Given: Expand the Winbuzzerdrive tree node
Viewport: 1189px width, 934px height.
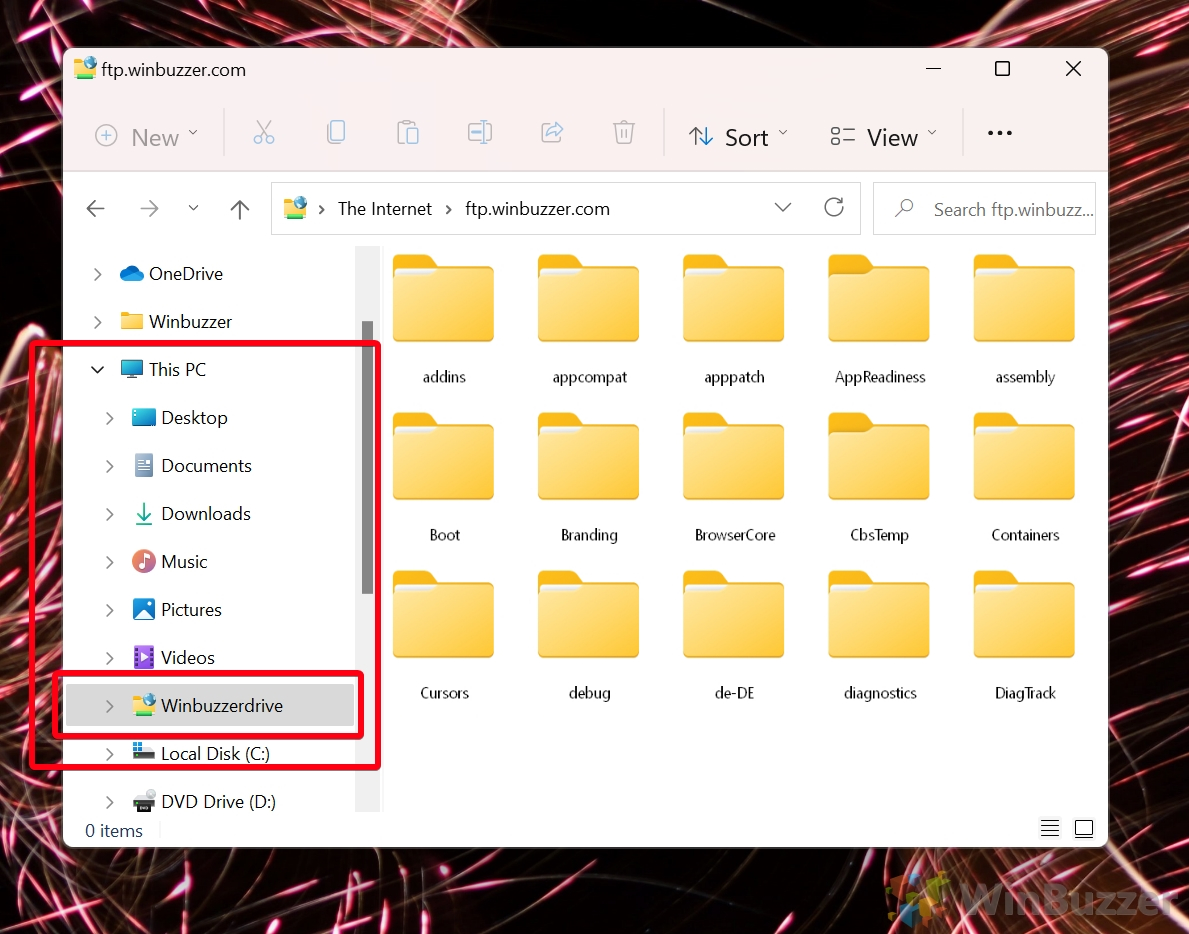Looking at the screenshot, I should click(x=110, y=705).
